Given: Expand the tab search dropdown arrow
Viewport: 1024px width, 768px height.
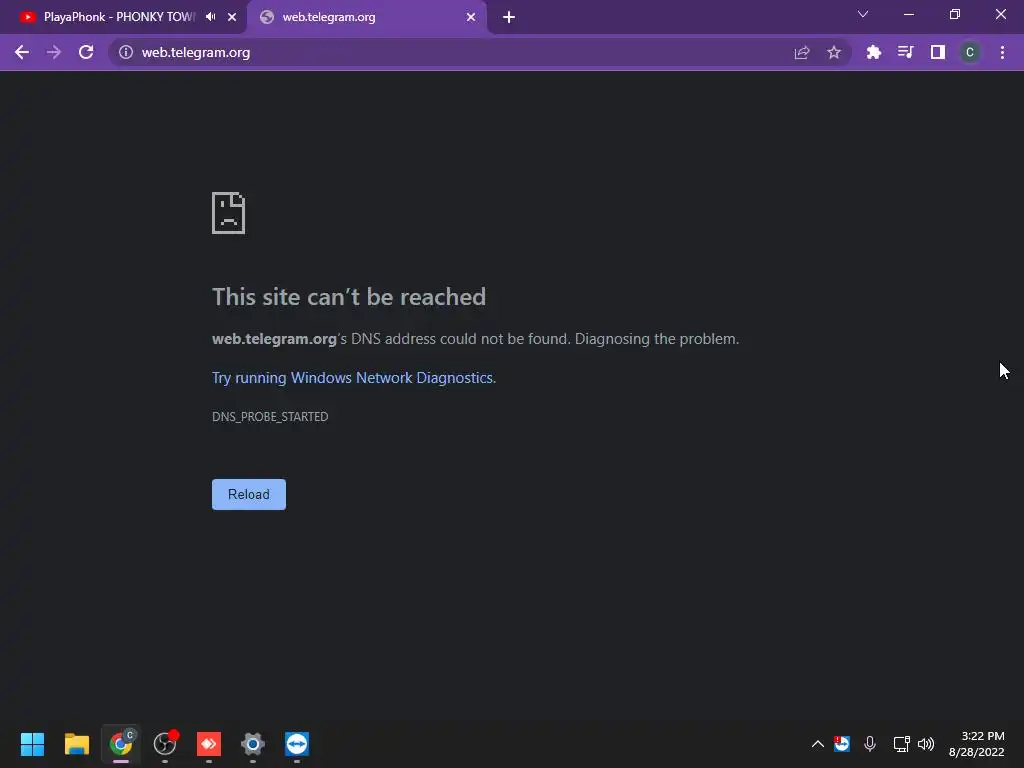Looking at the screenshot, I should [863, 14].
